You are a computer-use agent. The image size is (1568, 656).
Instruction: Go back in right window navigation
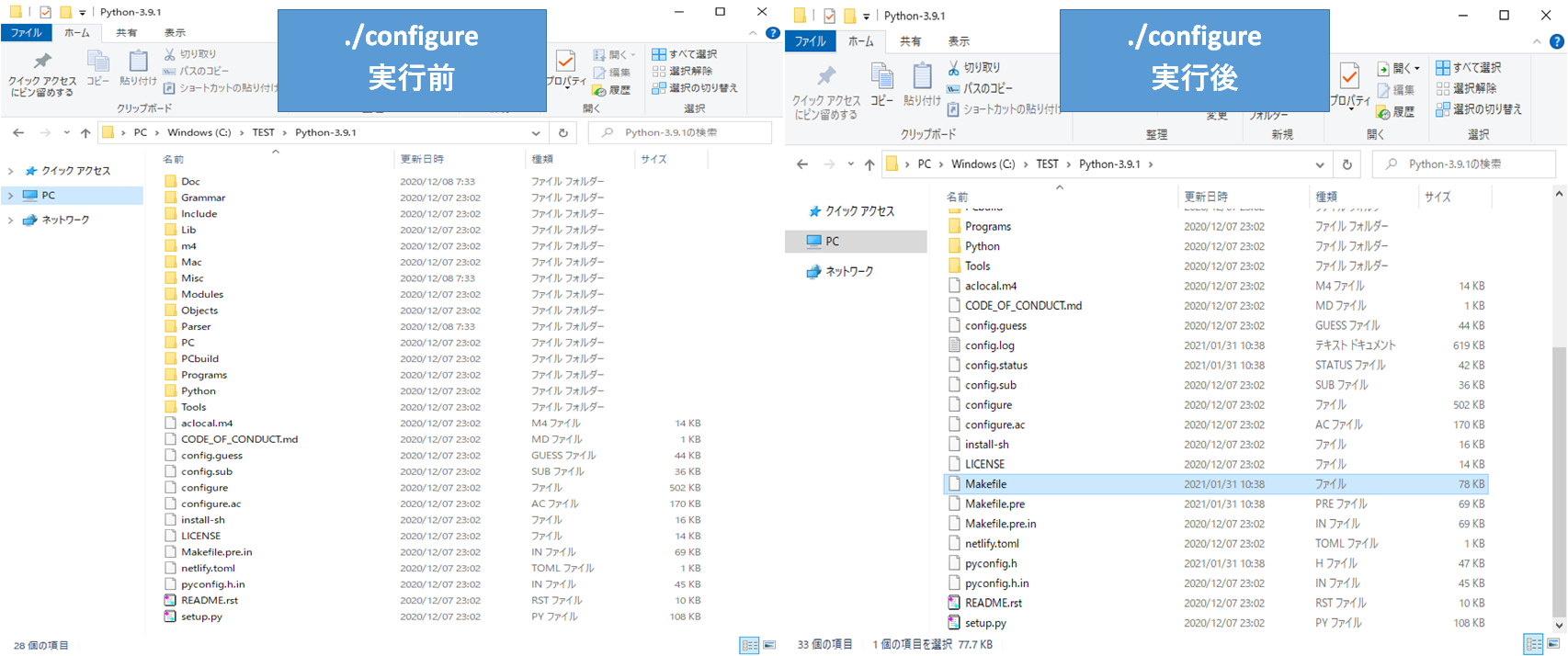(802, 164)
